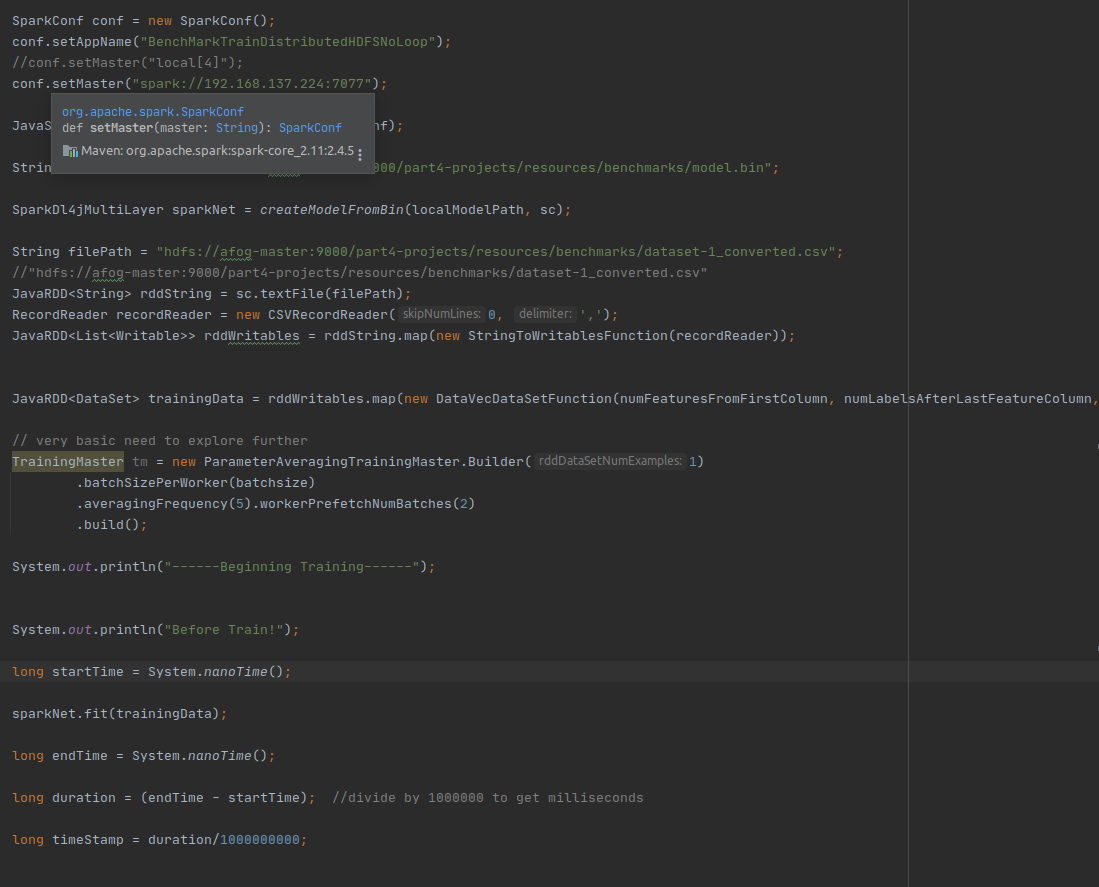The image size is (1099, 887).
Task: Click the filePath hdfs dataset string literal
Action: point(496,252)
